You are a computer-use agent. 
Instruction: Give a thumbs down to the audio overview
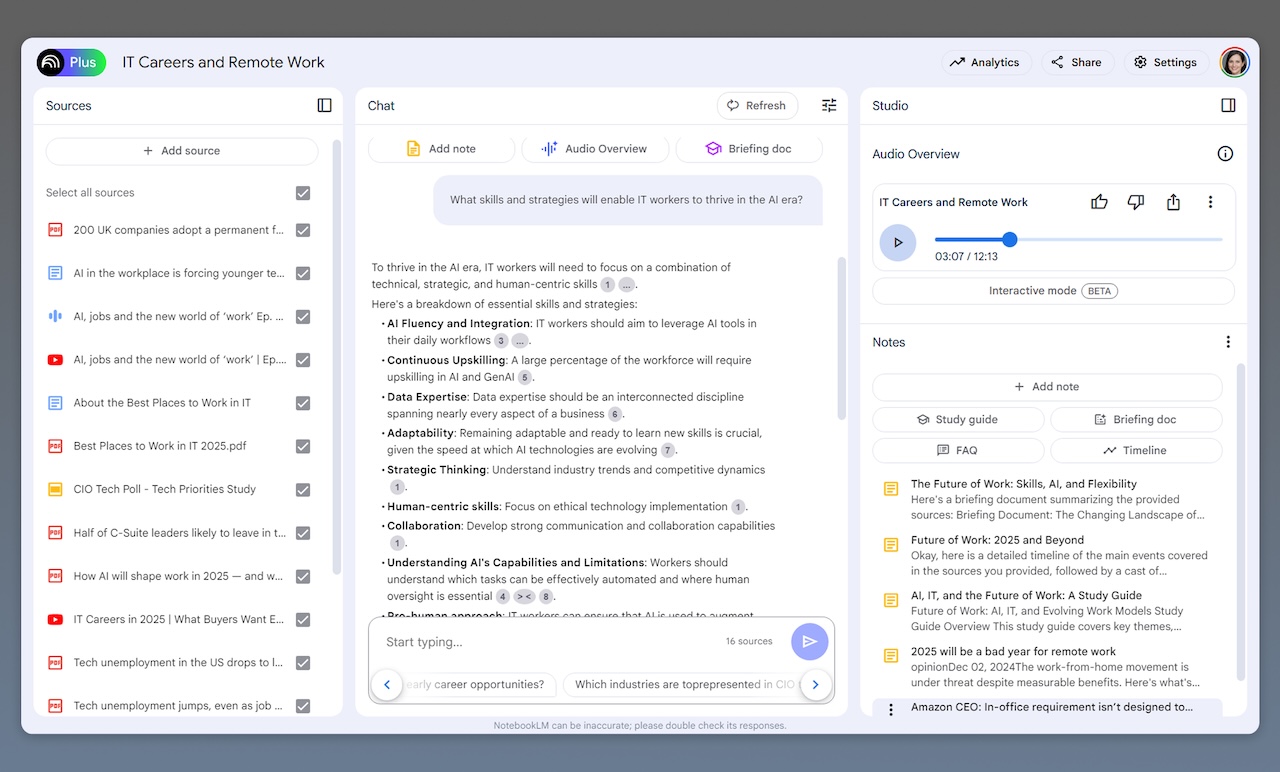[1135, 201]
